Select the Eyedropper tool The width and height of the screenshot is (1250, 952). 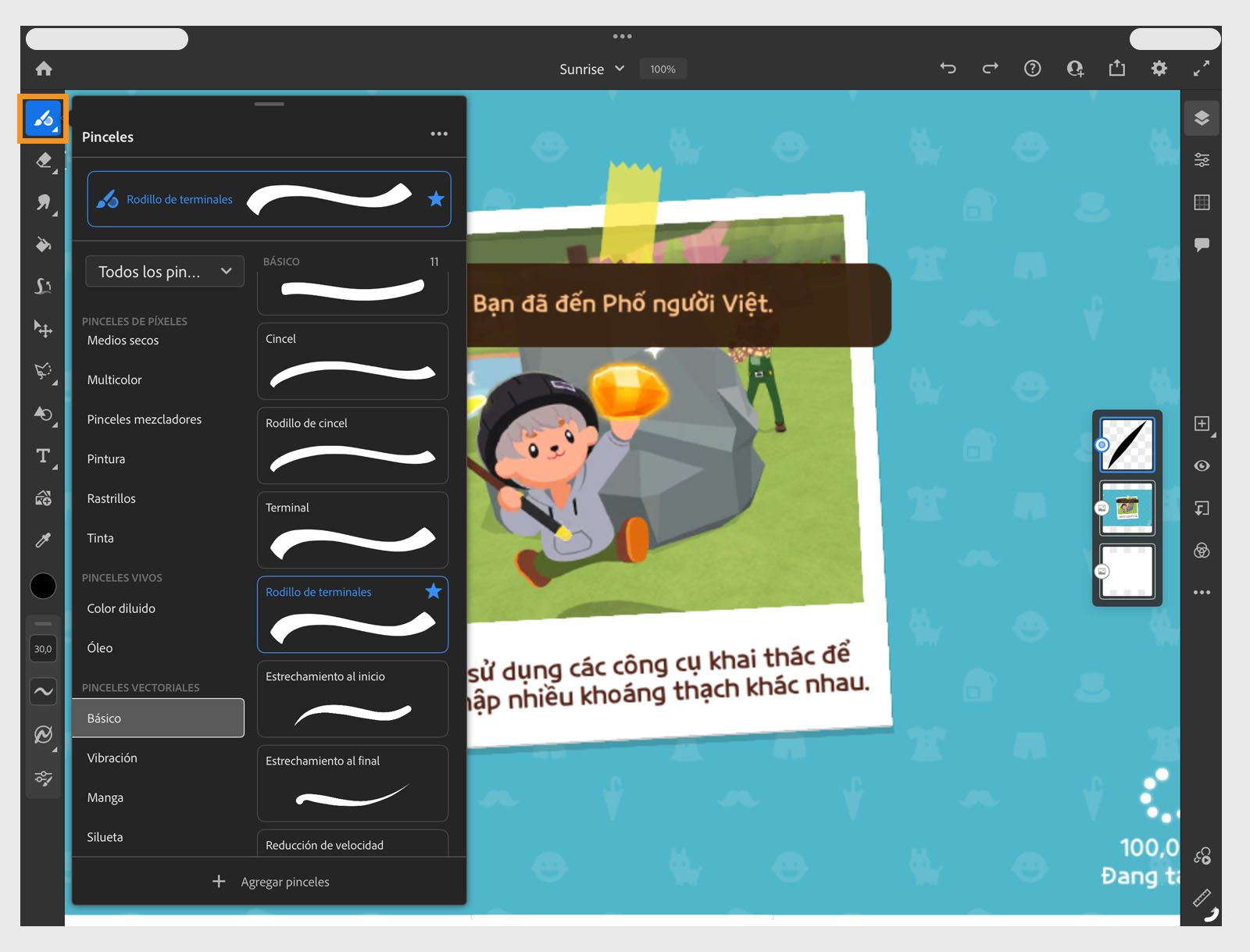(x=44, y=540)
